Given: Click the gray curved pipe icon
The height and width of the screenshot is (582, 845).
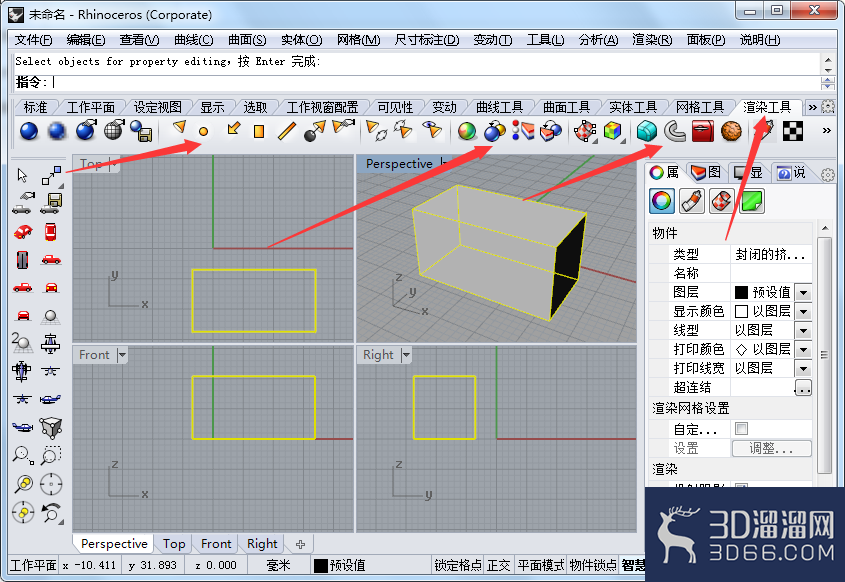Looking at the screenshot, I should [x=674, y=131].
